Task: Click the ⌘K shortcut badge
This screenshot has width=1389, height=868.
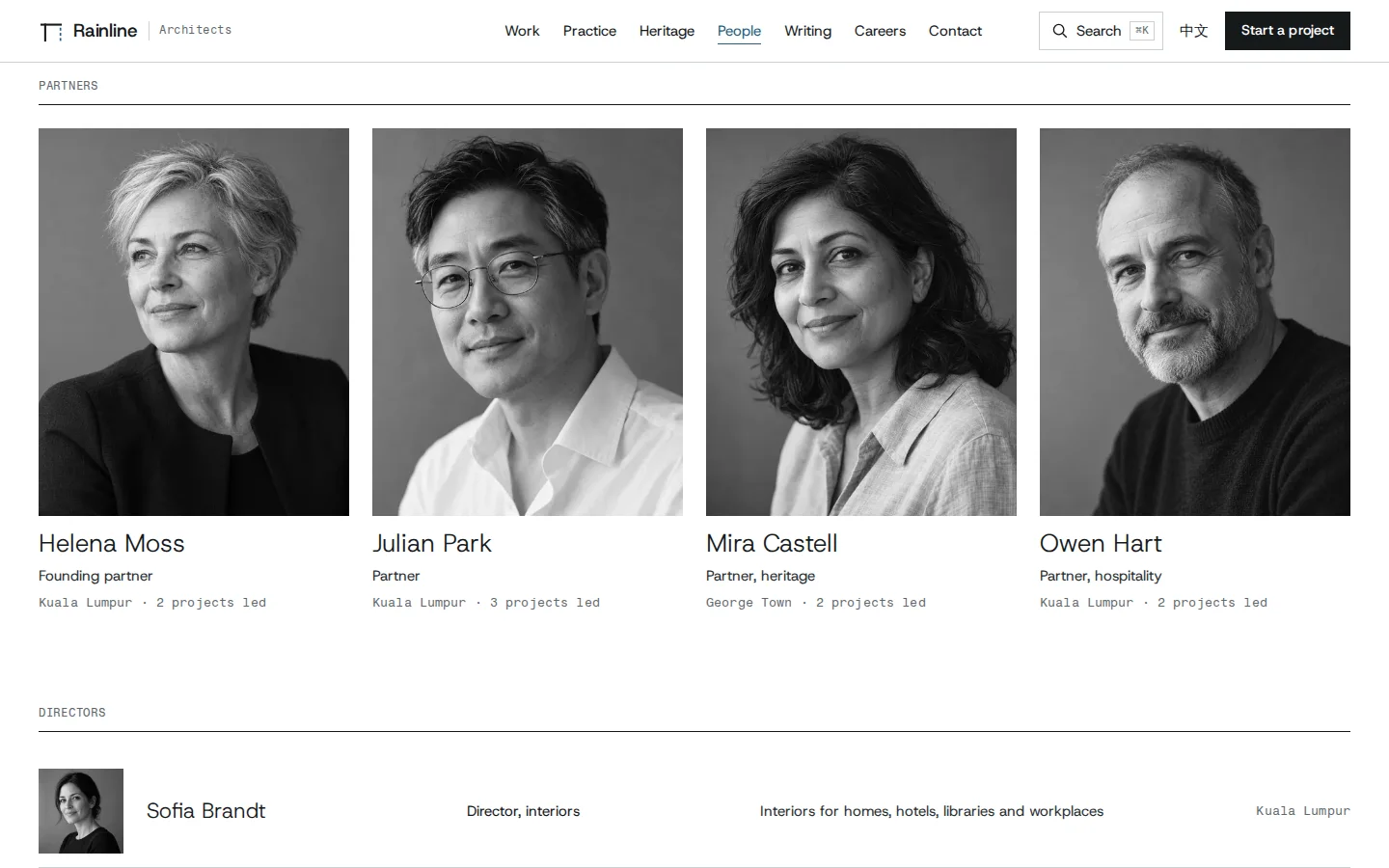Action: click(1142, 31)
